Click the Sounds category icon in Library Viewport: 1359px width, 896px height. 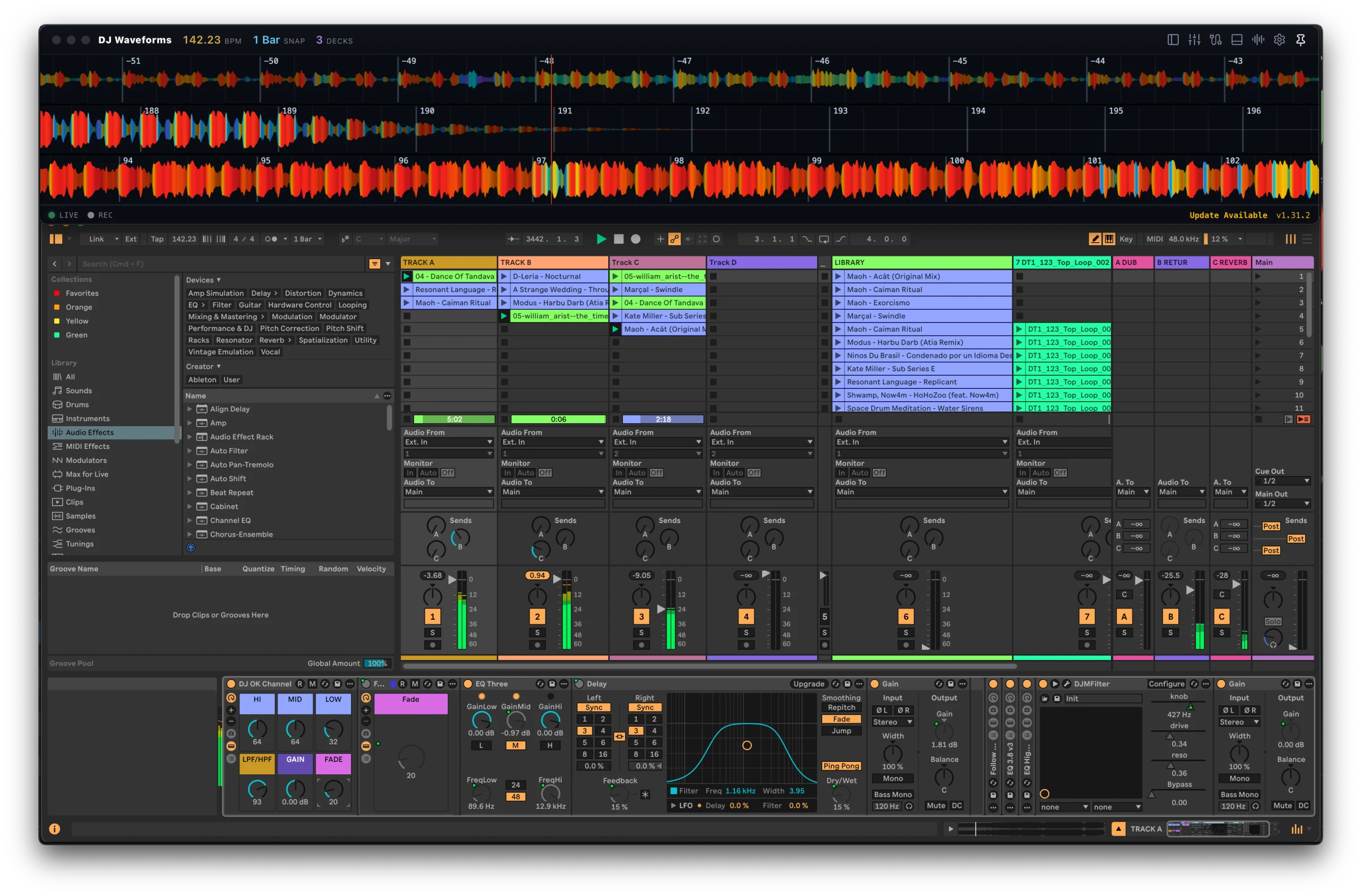(x=57, y=391)
